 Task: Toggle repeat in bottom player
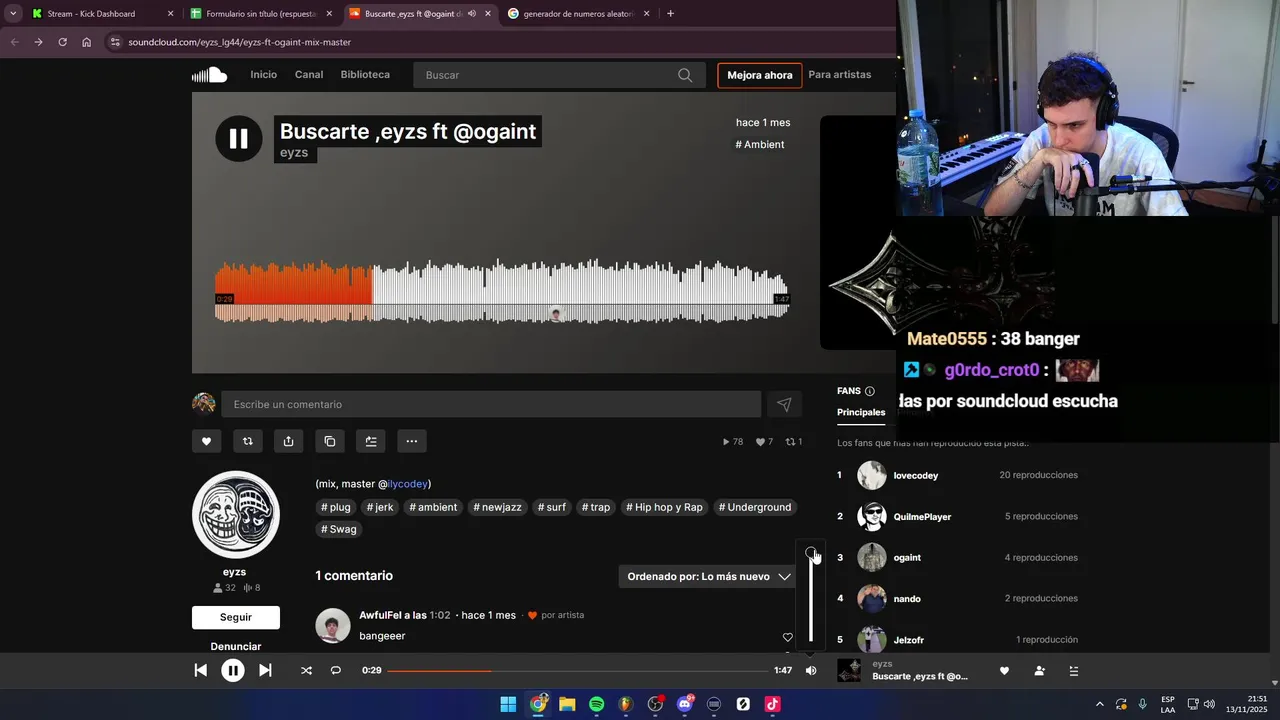[x=336, y=671]
